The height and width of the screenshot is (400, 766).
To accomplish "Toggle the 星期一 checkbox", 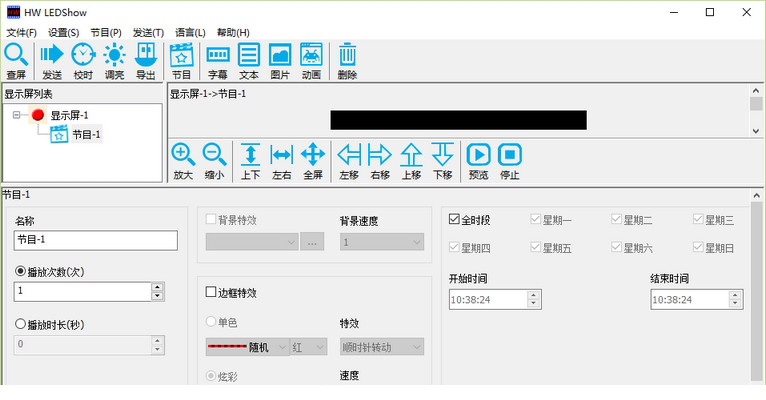I will (x=535, y=219).
